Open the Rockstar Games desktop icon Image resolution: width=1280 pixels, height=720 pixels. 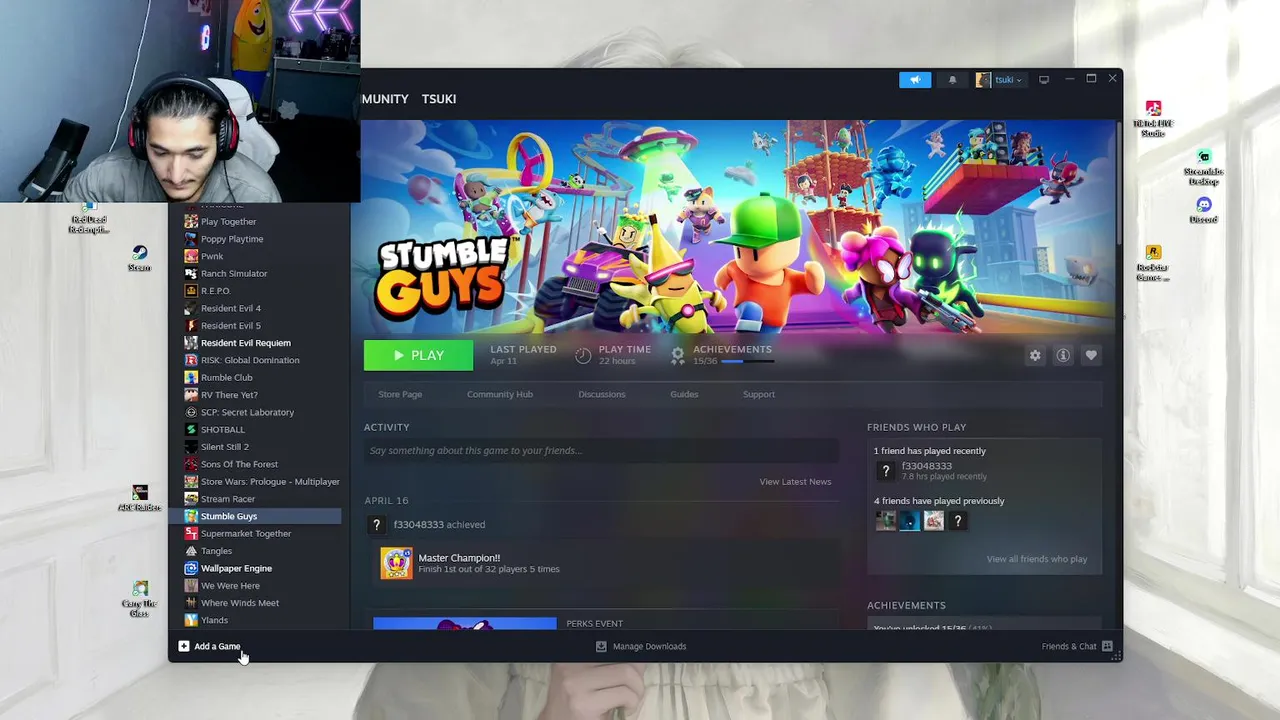[1153, 264]
